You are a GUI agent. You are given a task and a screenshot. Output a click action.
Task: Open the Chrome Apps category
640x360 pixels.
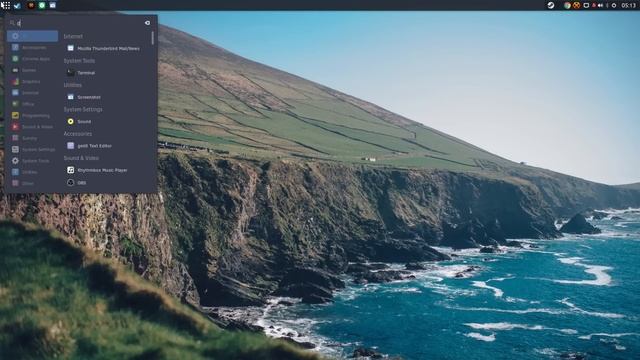(x=32, y=59)
